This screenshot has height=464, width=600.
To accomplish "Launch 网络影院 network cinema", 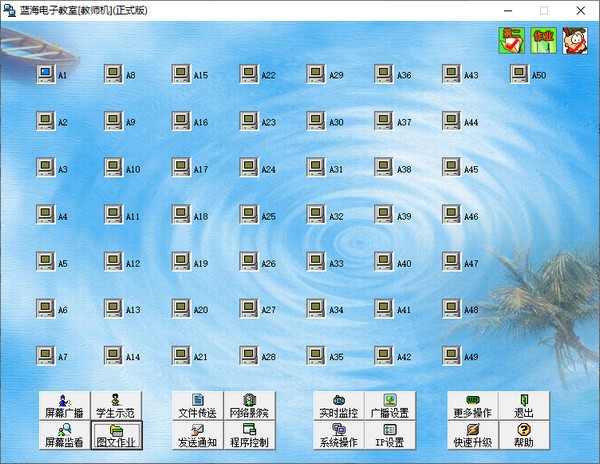I will pyautogui.click(x=248, y=406).
